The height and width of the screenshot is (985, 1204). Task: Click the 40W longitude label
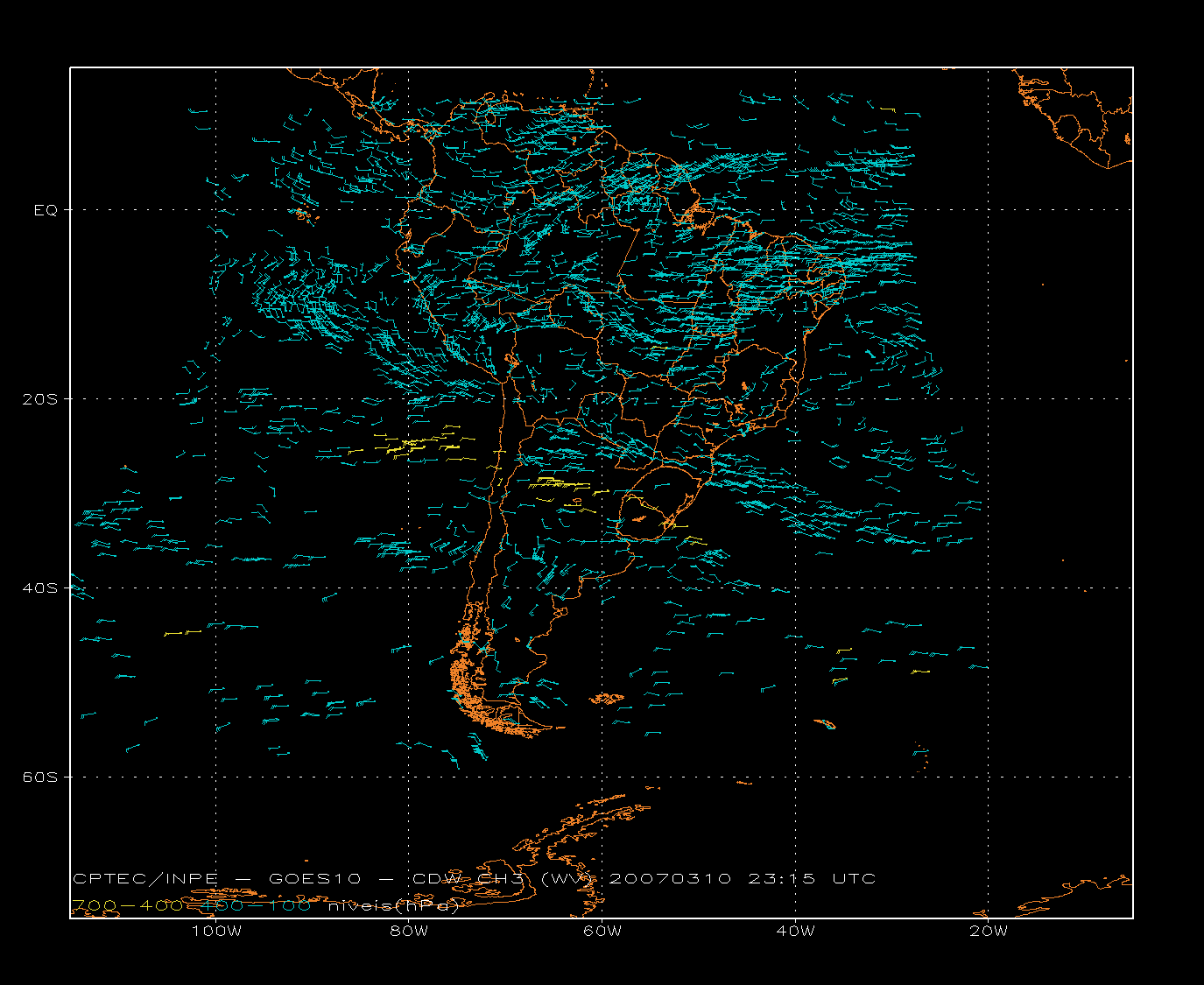point(795,931)
